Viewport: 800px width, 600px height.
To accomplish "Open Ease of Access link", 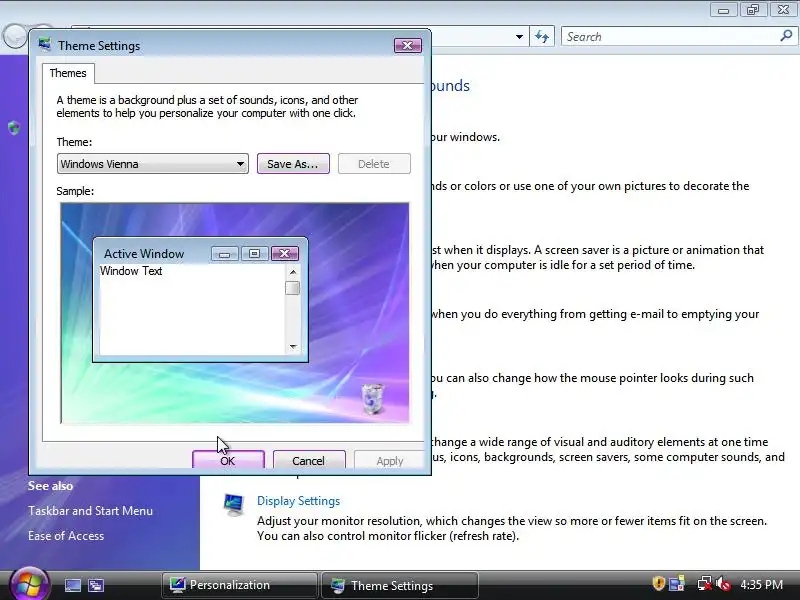I will tap(66, 536).
